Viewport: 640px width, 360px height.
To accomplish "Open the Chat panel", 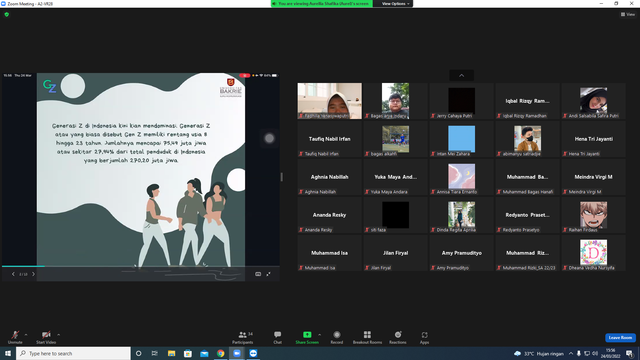I will 278,337.
